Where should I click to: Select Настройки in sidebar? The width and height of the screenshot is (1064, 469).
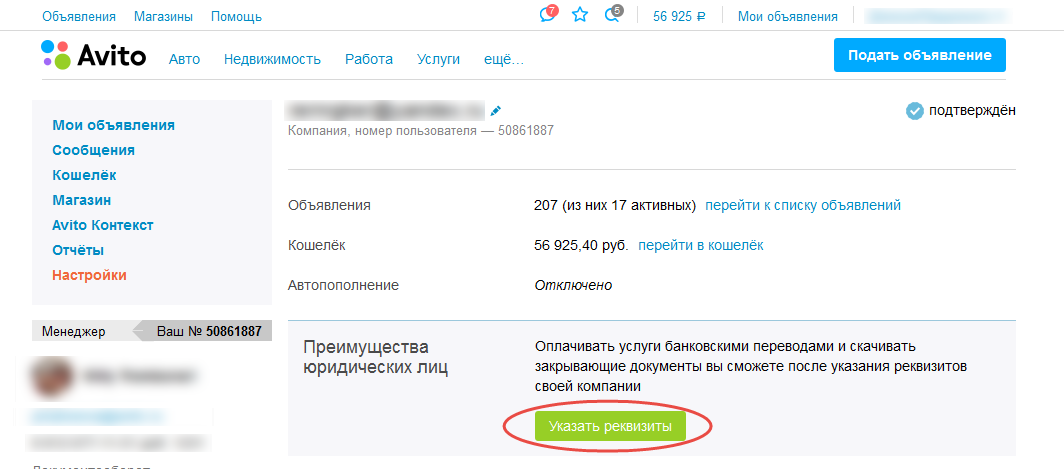click(90, 275)
